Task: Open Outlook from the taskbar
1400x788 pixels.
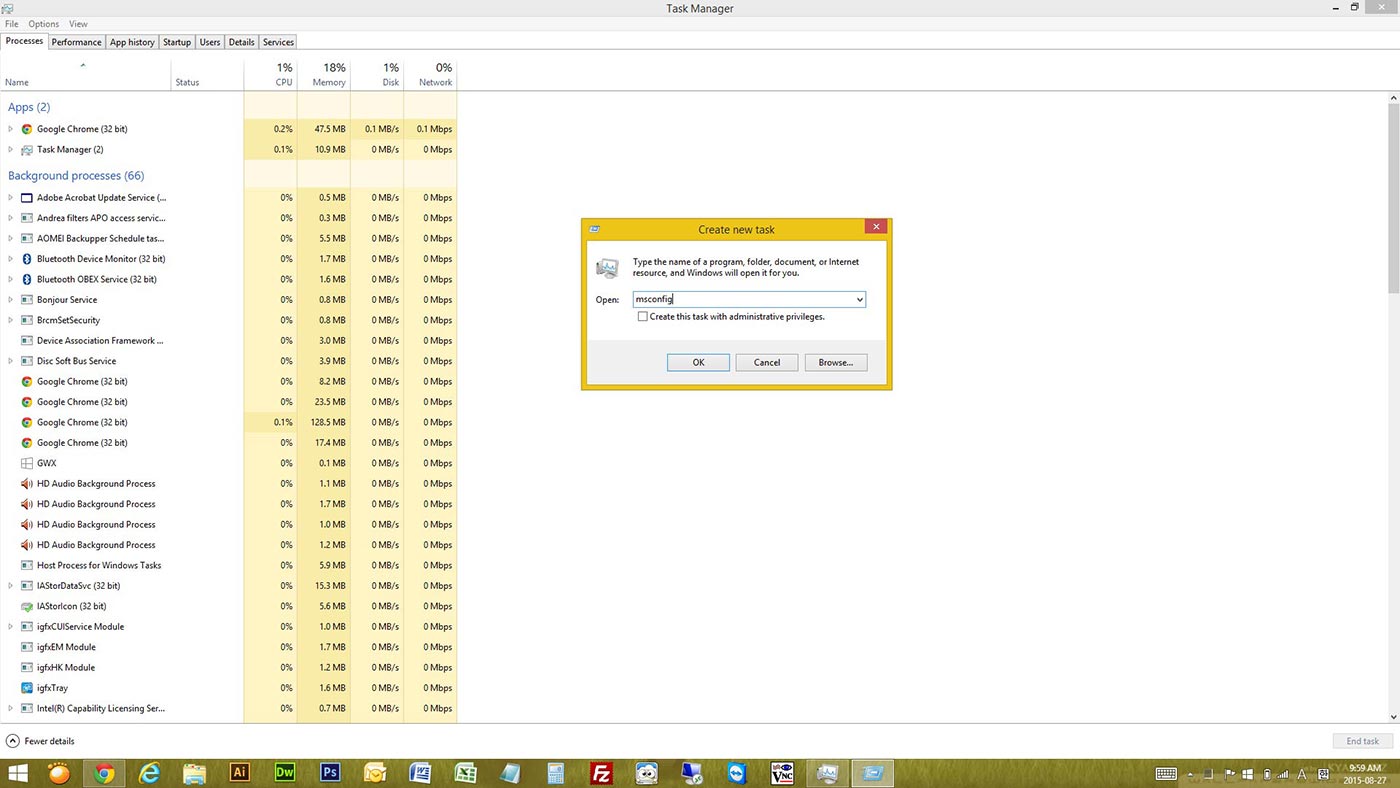Action: pyautogui.click(x=375, y=772)
